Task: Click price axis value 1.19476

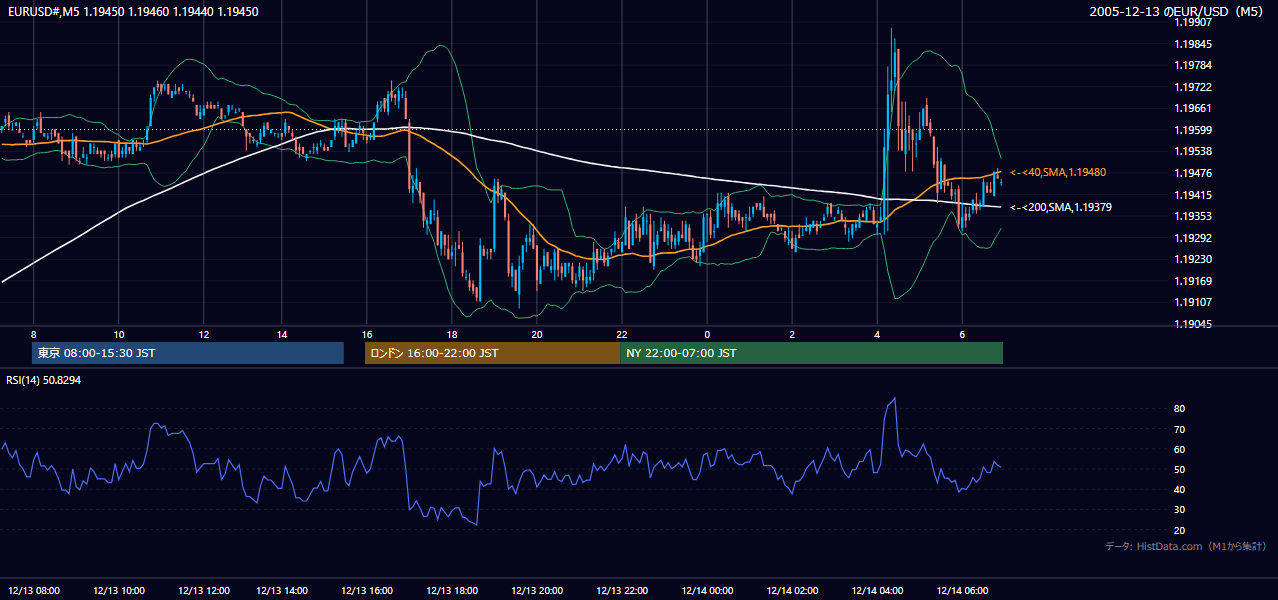Action: click(x=1193, y=174)
